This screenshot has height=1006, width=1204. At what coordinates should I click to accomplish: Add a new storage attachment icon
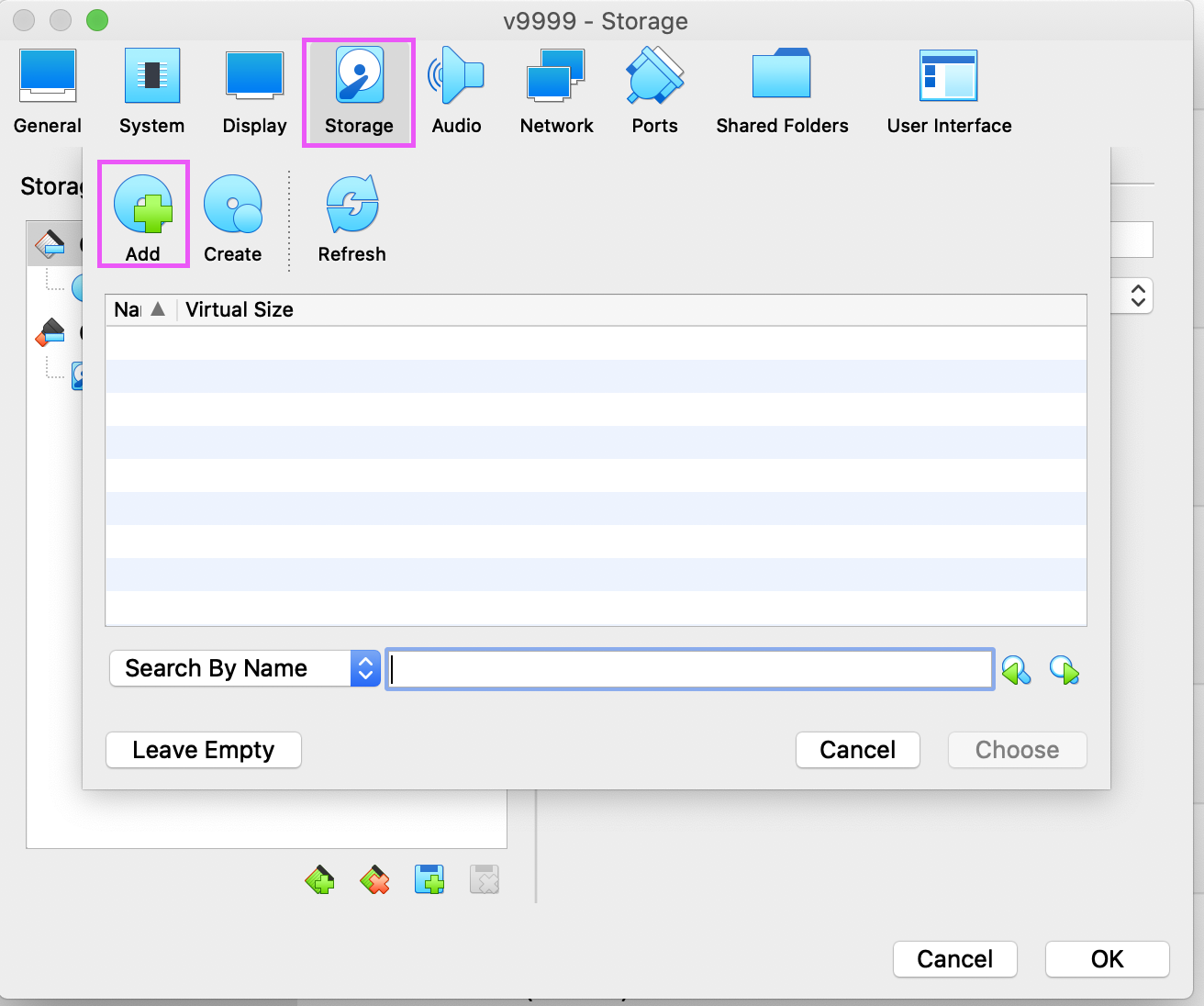coord(429,880)
